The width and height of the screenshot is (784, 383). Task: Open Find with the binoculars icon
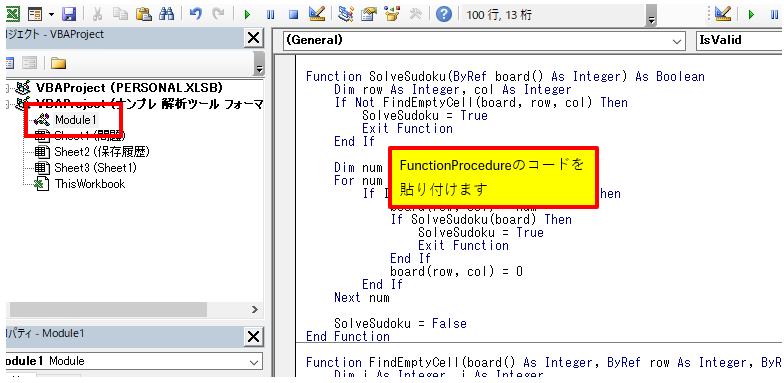click(166, 14)
